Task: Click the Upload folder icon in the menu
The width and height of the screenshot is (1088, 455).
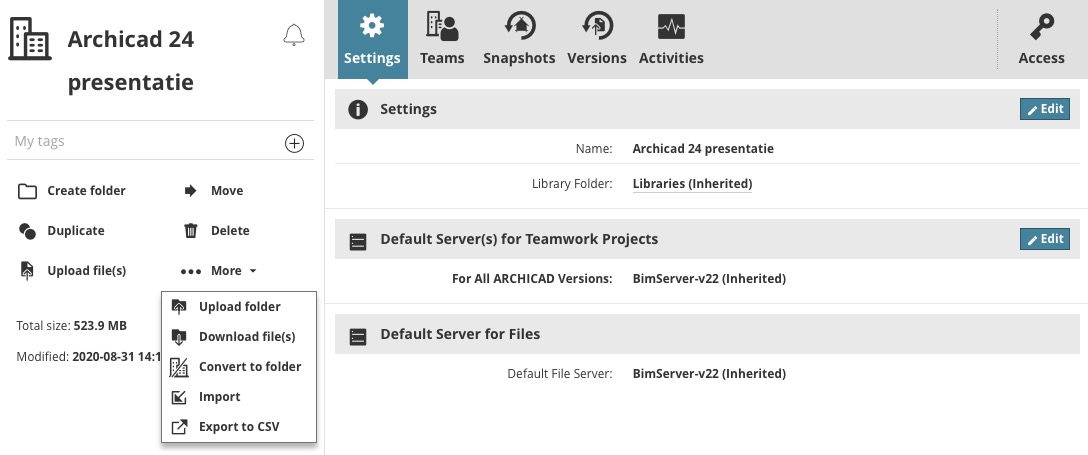Action: 179,307
